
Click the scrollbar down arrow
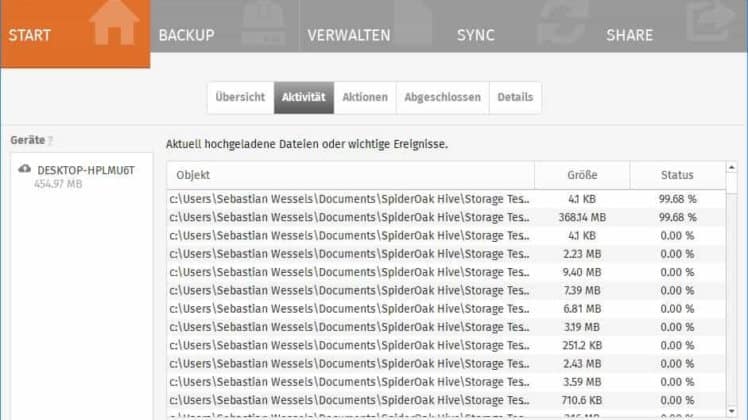click(731, 411)
